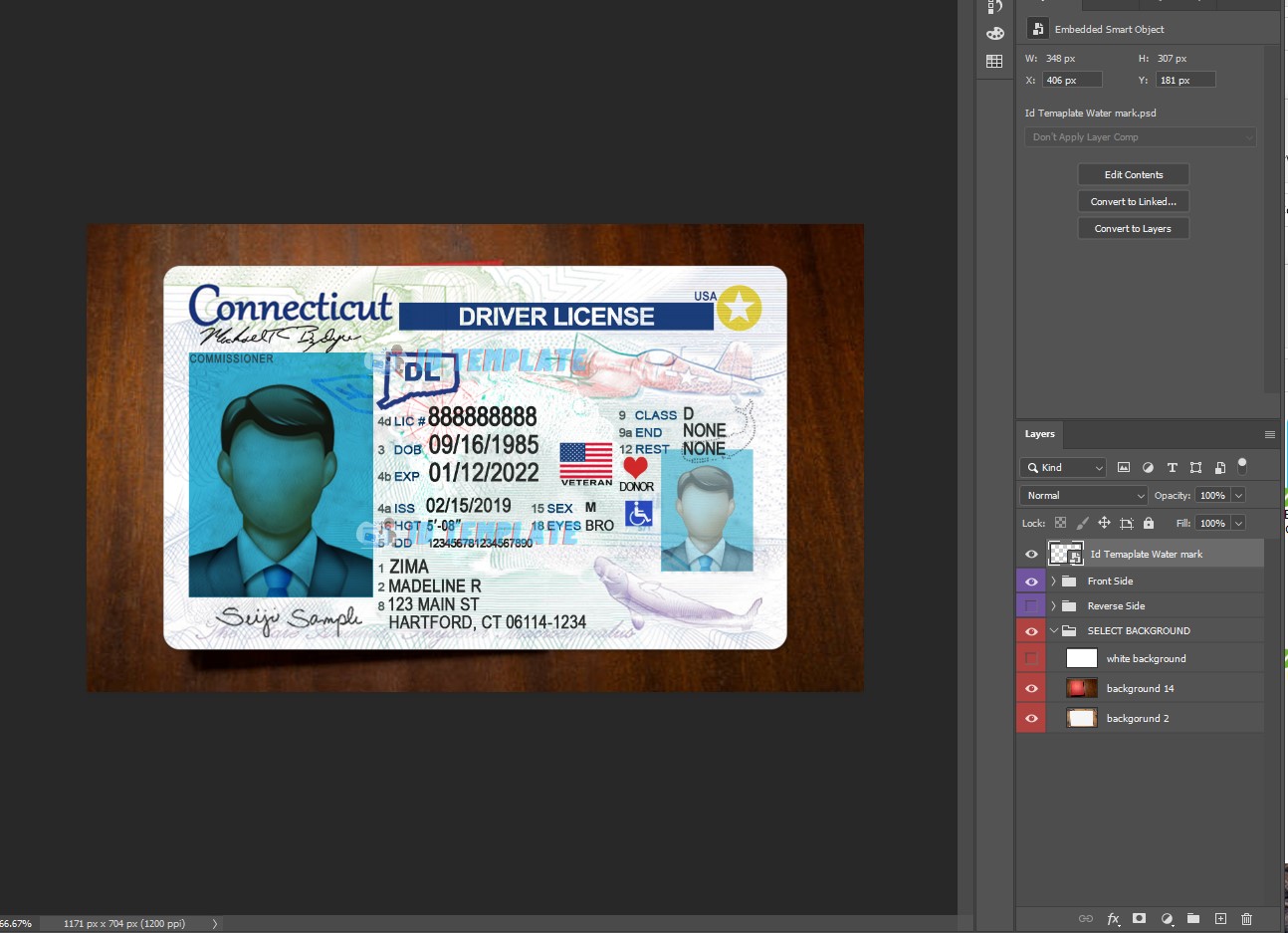Select the background 14 layer thumbnail
1288x933 pixels.
[x=1081, y=688]
